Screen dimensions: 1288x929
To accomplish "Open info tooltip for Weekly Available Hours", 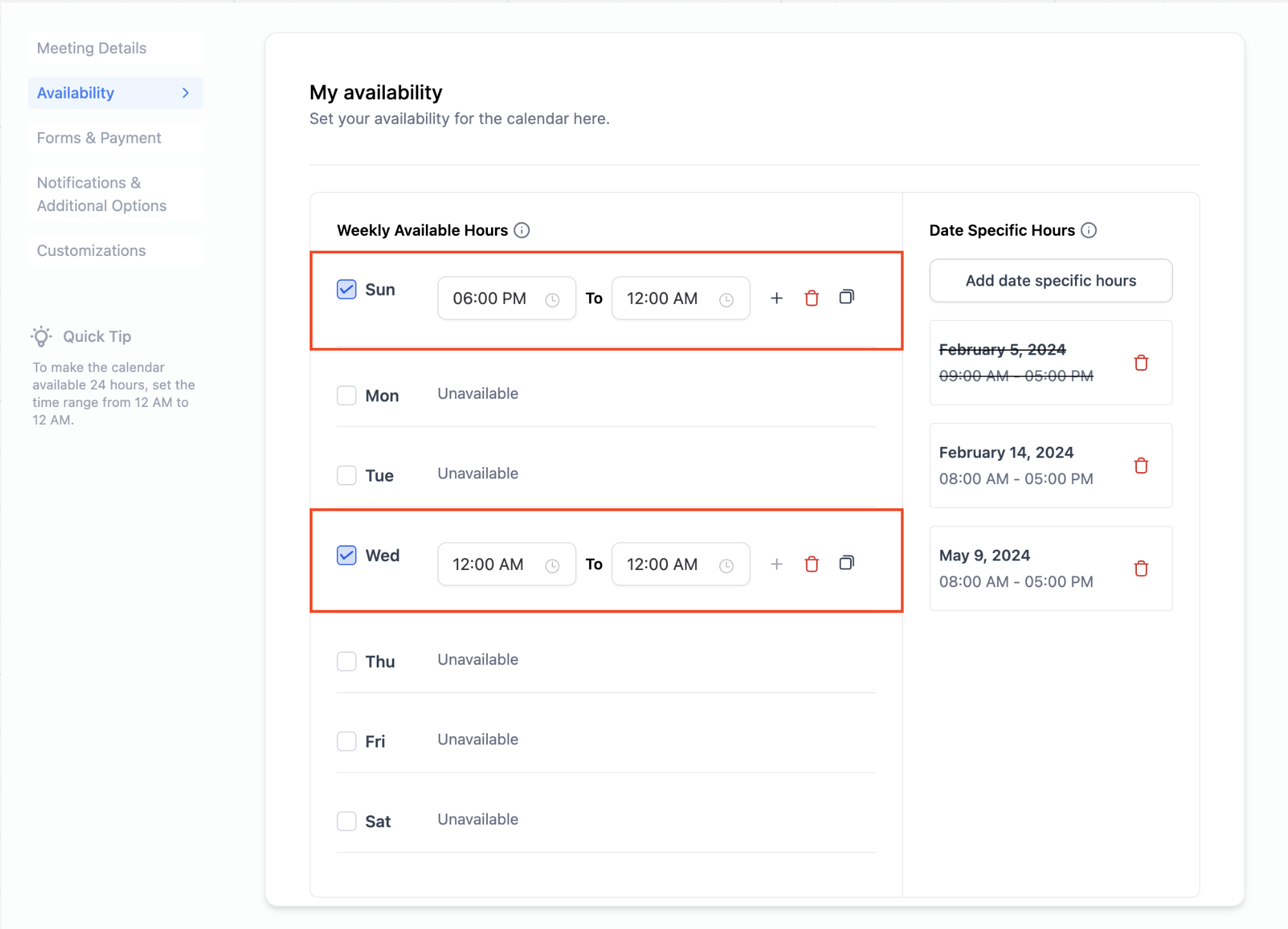I will 521,230.
